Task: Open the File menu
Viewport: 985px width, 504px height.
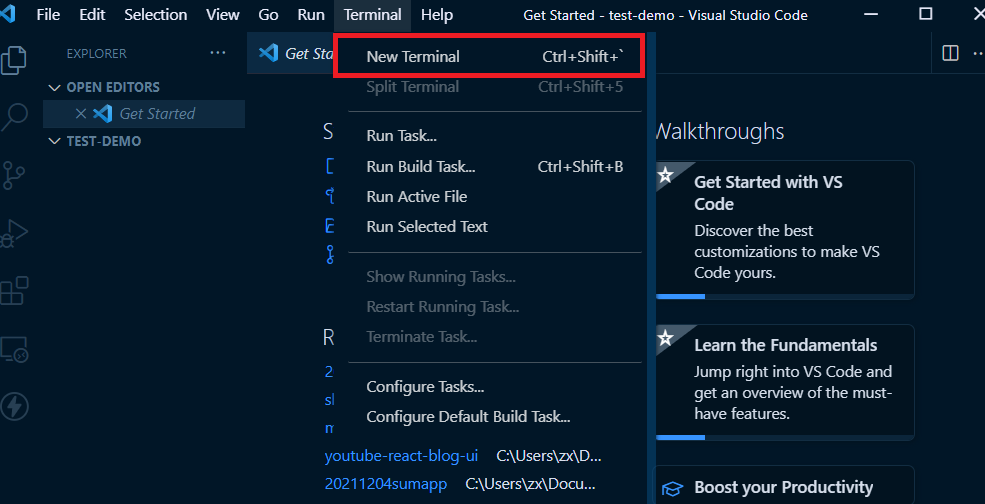Action: 48,14
